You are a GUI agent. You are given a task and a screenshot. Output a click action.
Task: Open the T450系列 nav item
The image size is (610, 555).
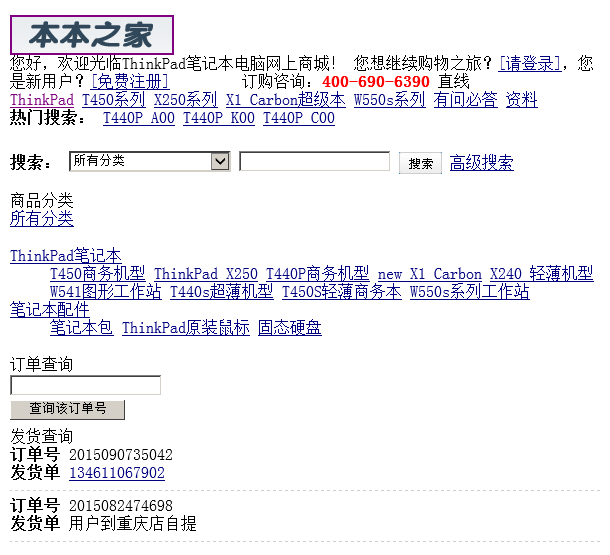click(114, 100)
